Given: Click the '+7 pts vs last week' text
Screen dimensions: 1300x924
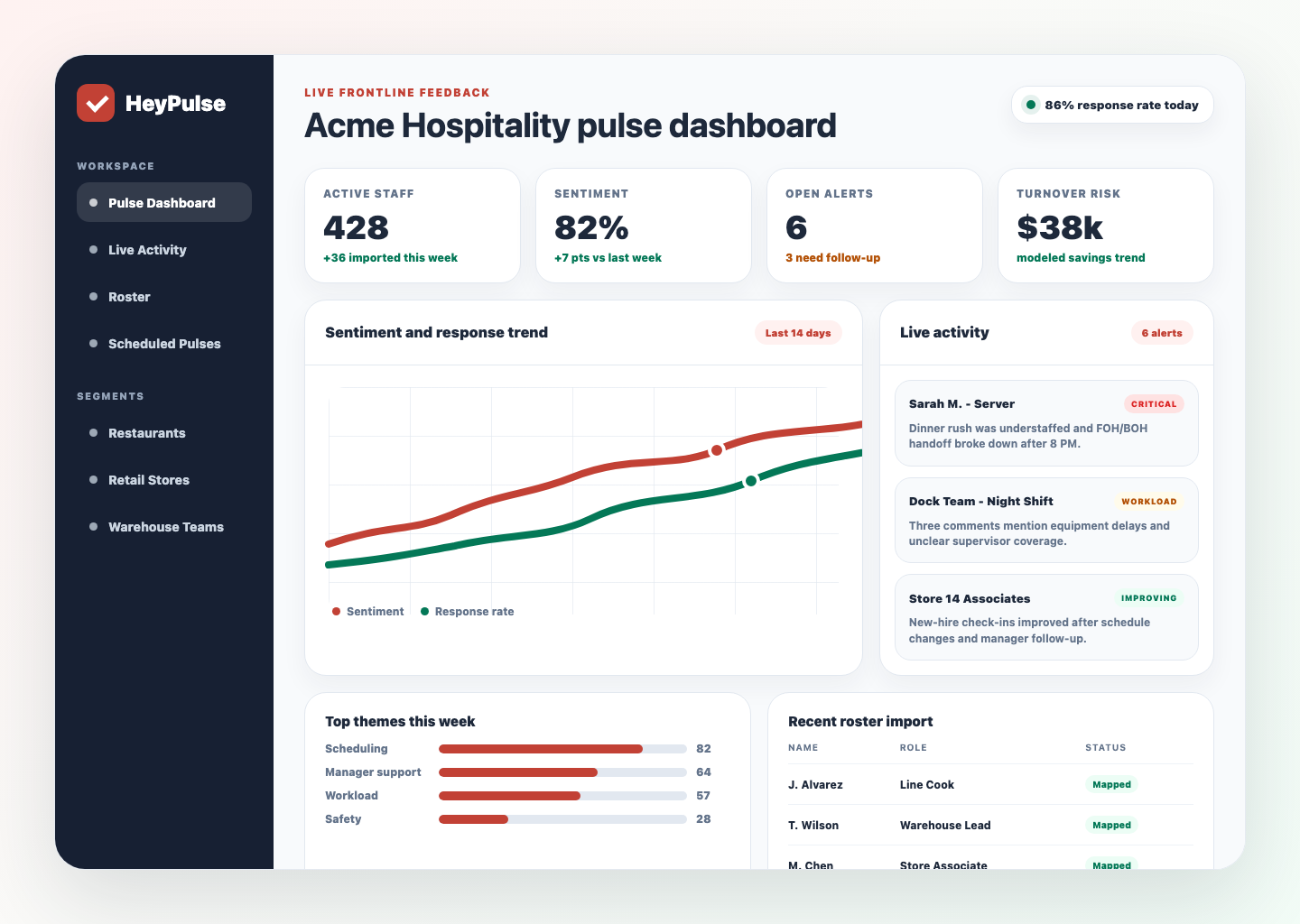Looking at the screenshot, I should pyautogui.click(x=608, y=258).
